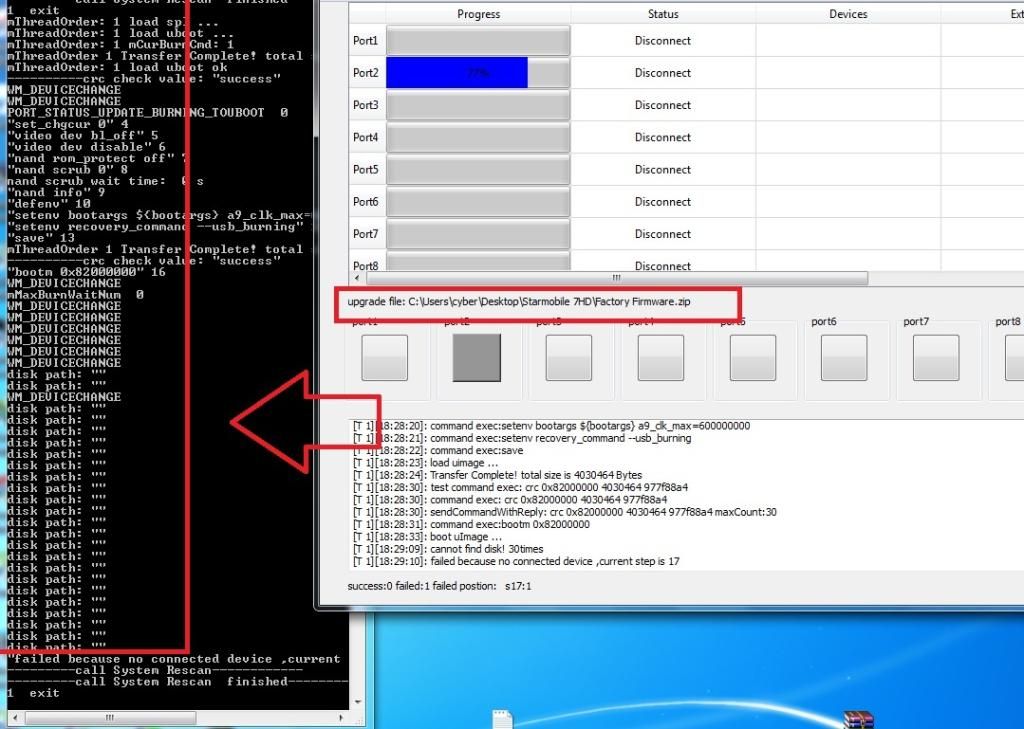Select the Port1 Disconnect status cell

(662, 41)
